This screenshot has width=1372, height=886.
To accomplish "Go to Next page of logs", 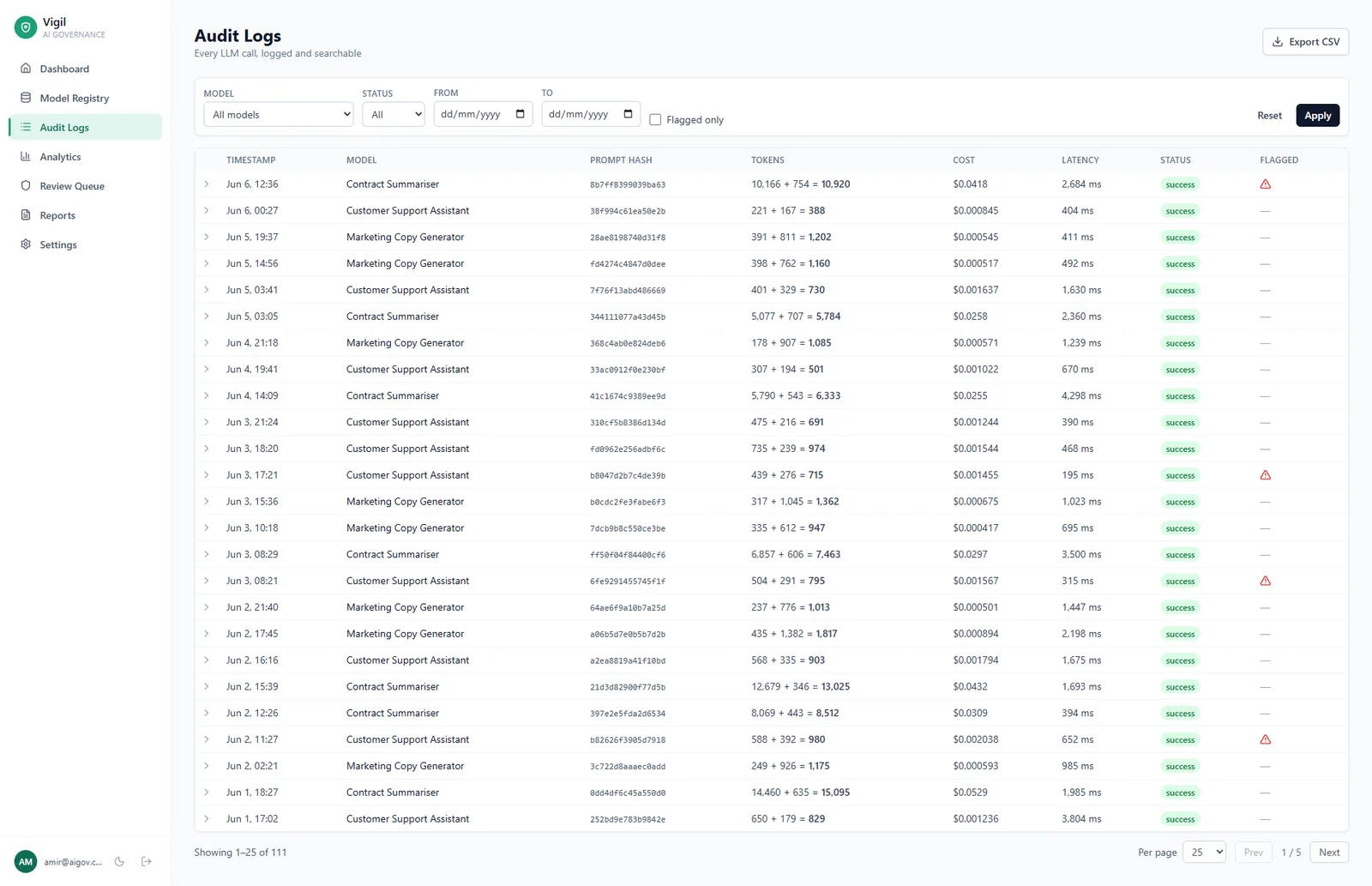I will (x=1329, y=852).
